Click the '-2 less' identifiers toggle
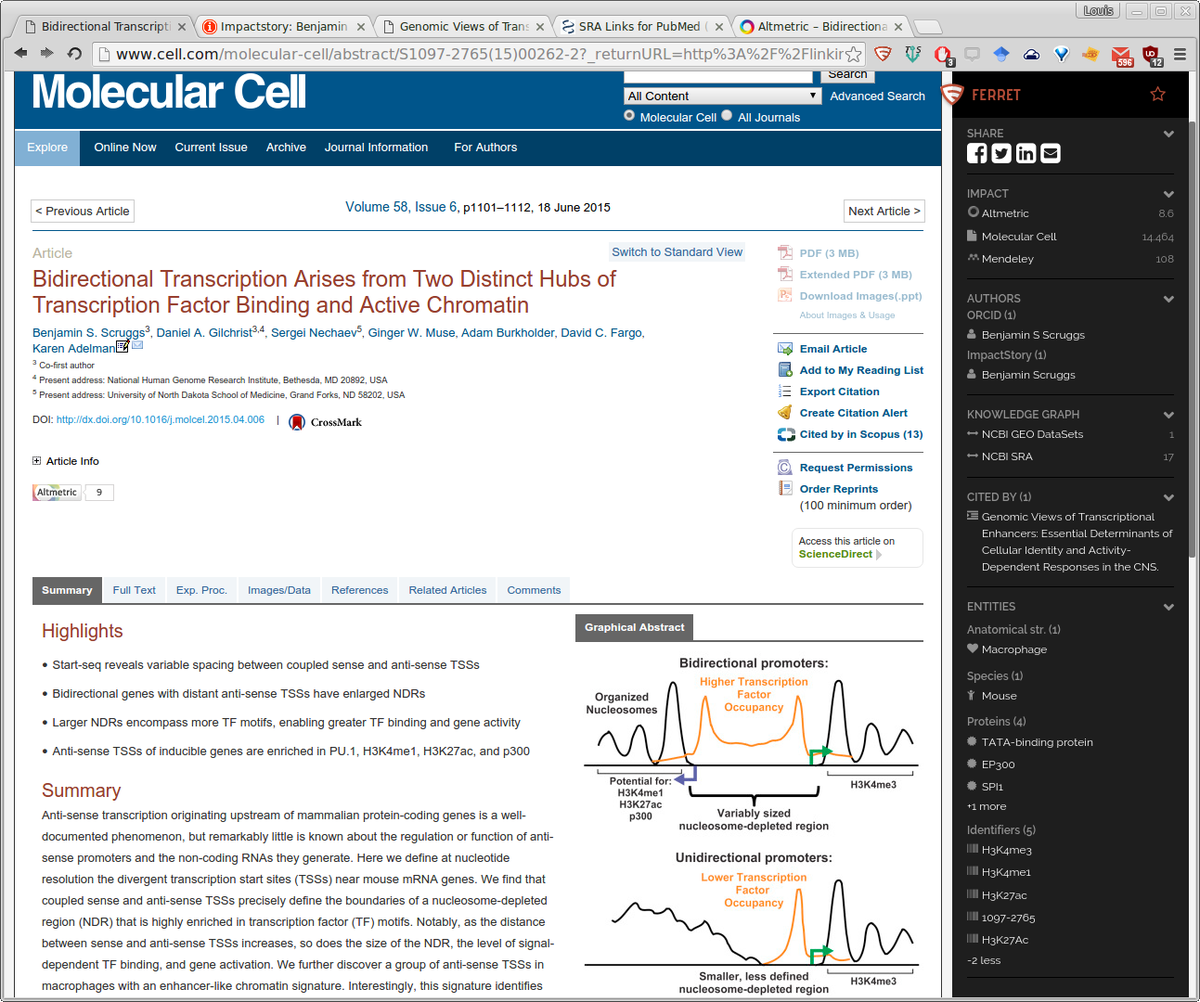Screen dimensions: 1200x1002 pos(985,961)
